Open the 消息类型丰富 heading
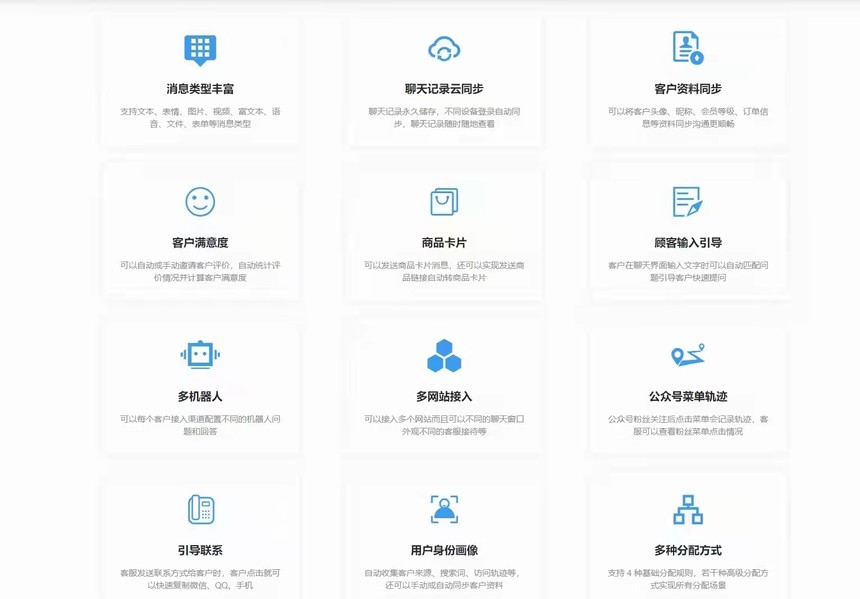This screenshot has height=599, width=860. [200, 89]
